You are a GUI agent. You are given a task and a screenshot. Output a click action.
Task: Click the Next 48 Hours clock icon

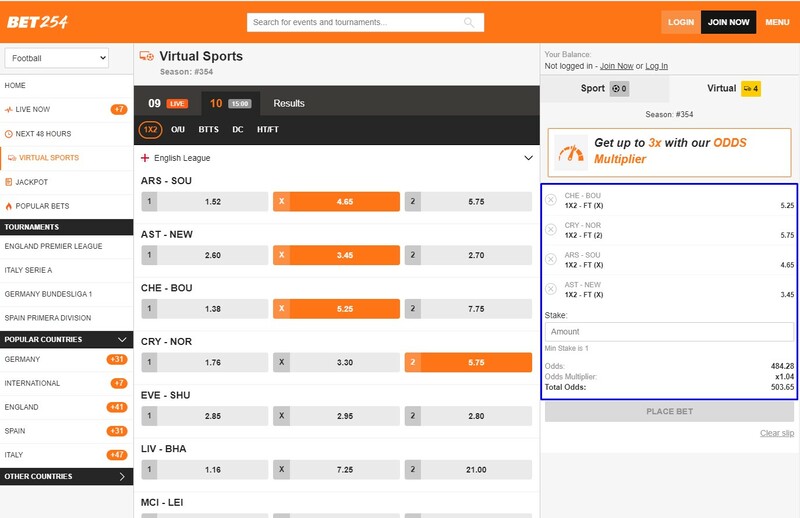click(9, 134)
